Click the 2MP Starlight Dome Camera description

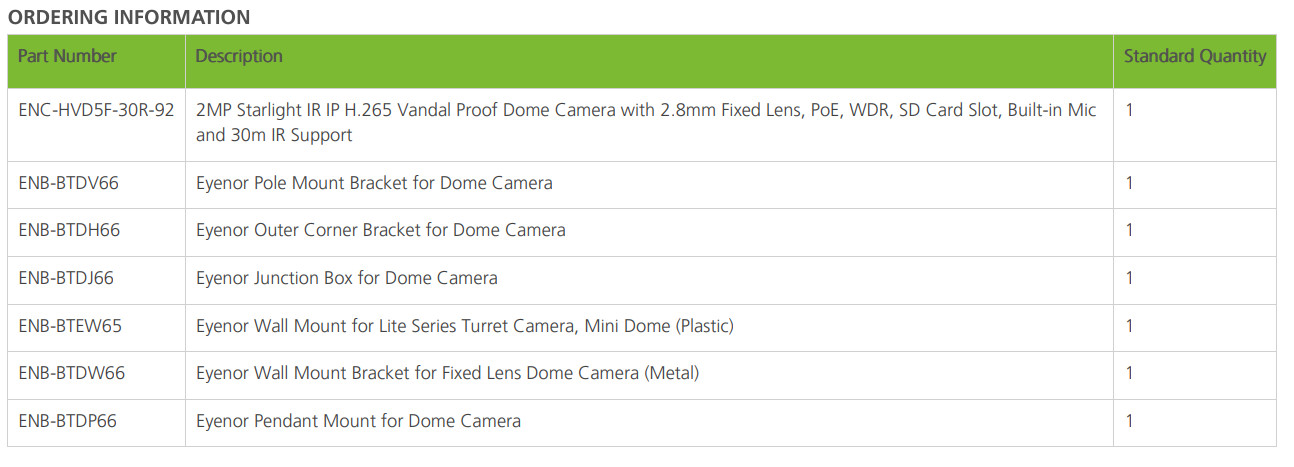click(x=646, y=122)
